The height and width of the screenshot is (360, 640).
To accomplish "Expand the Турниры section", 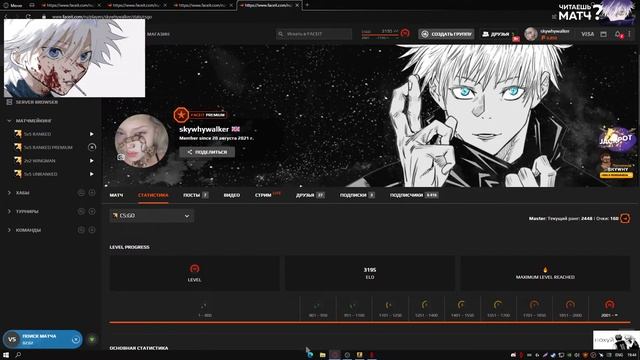I will pyautogui.click(x=9, y=211).
